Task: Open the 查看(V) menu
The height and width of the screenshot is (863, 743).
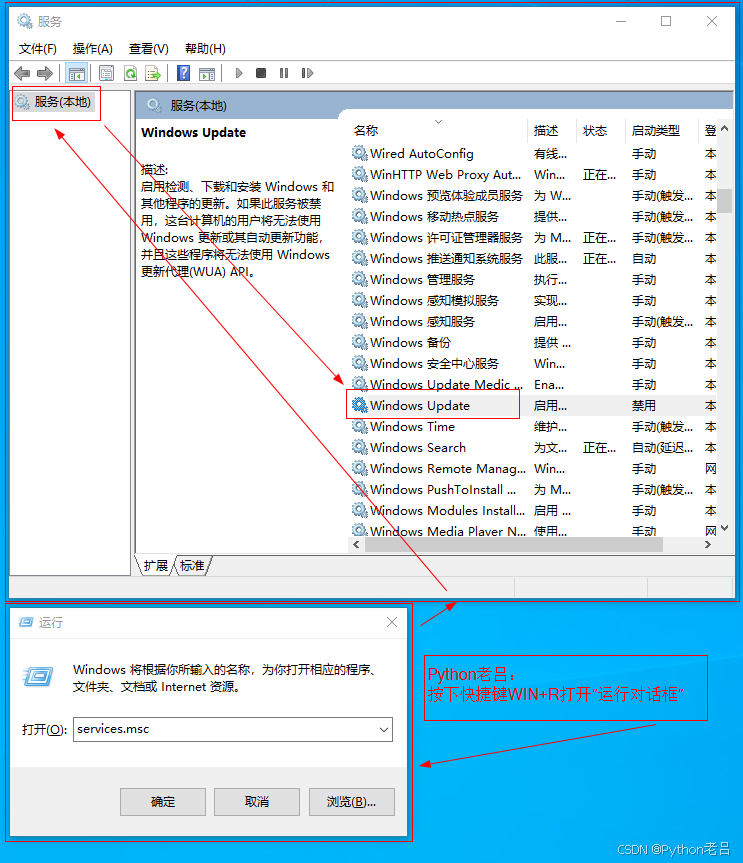Action: pos(149,49)
